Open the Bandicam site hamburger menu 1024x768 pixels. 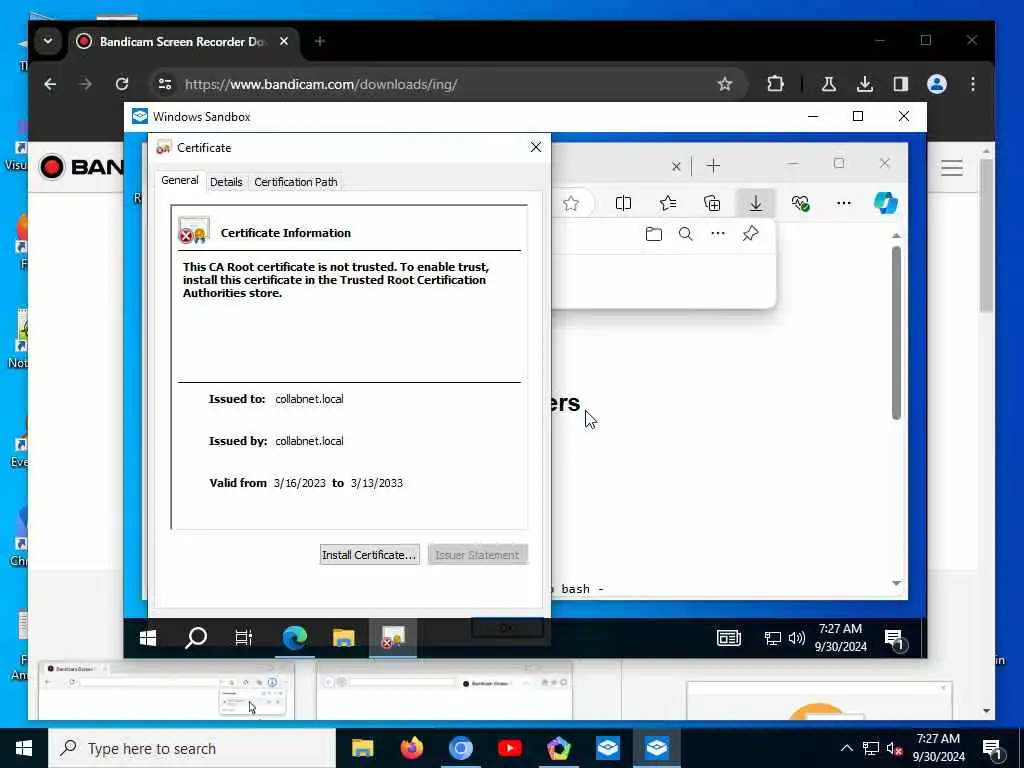click(x=952, y=168)
